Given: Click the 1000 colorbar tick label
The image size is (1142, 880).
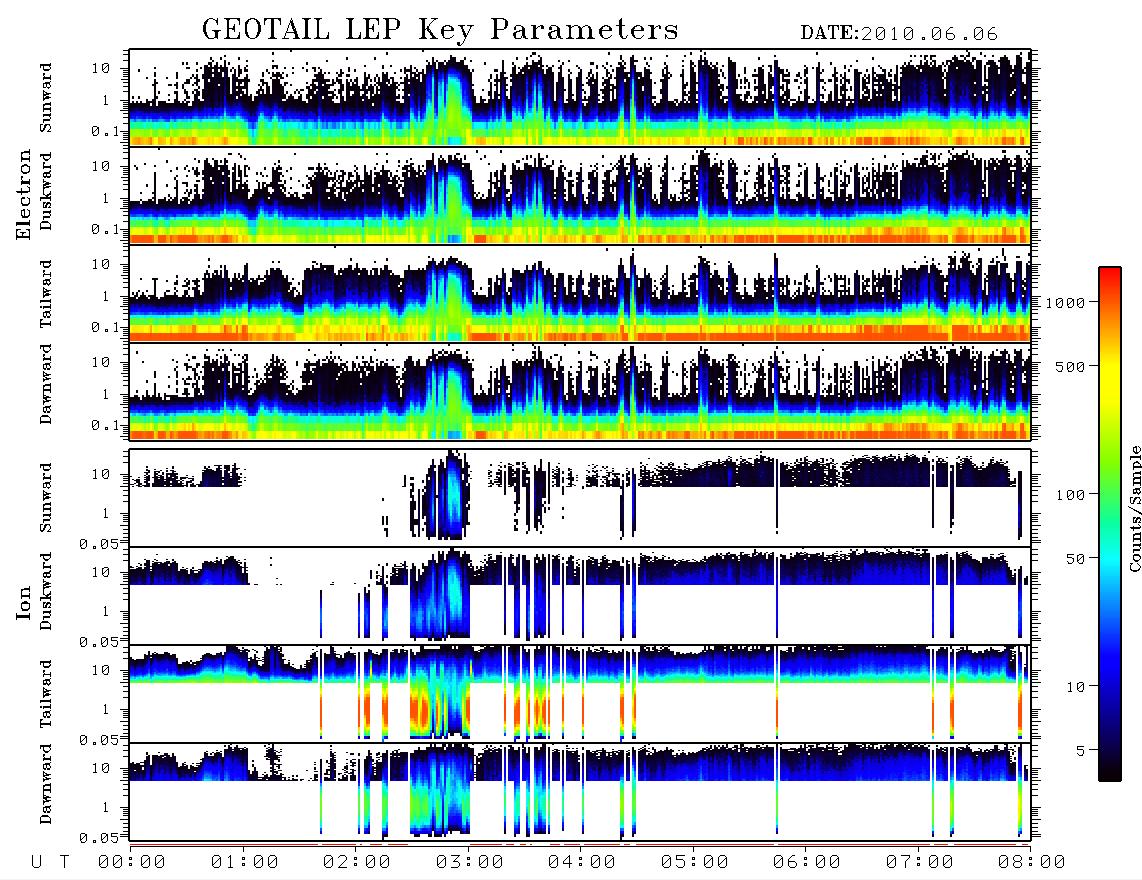Looking at the screenshot, I should pos(1065,303).
